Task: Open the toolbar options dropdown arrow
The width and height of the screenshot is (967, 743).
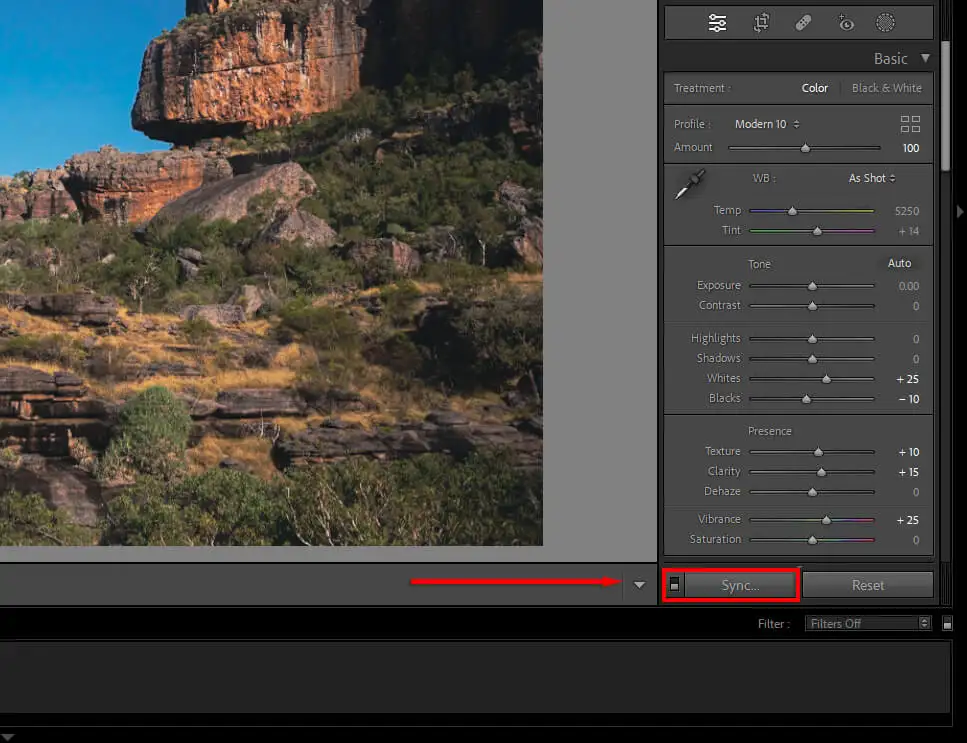Action: 639,585
